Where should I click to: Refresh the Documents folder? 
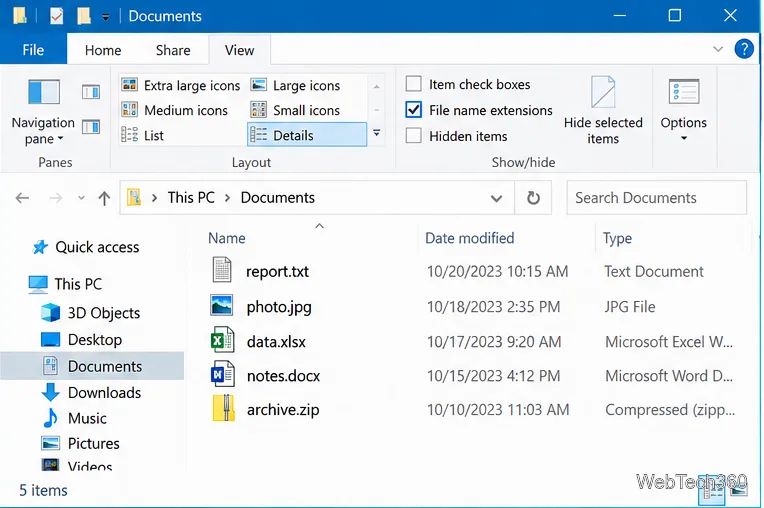tap(534, 198)
